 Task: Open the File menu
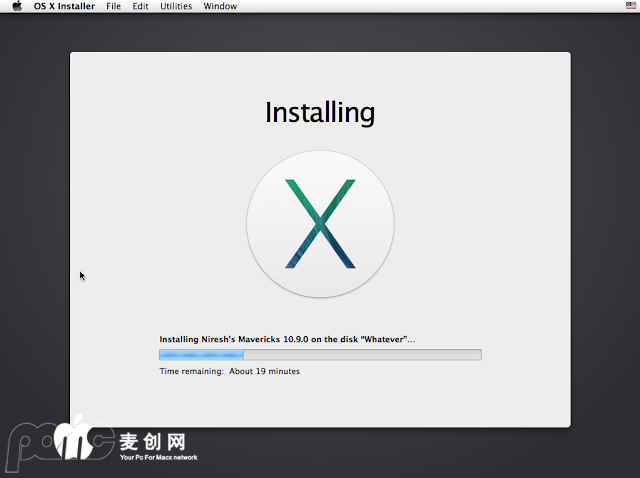point(114,6)
